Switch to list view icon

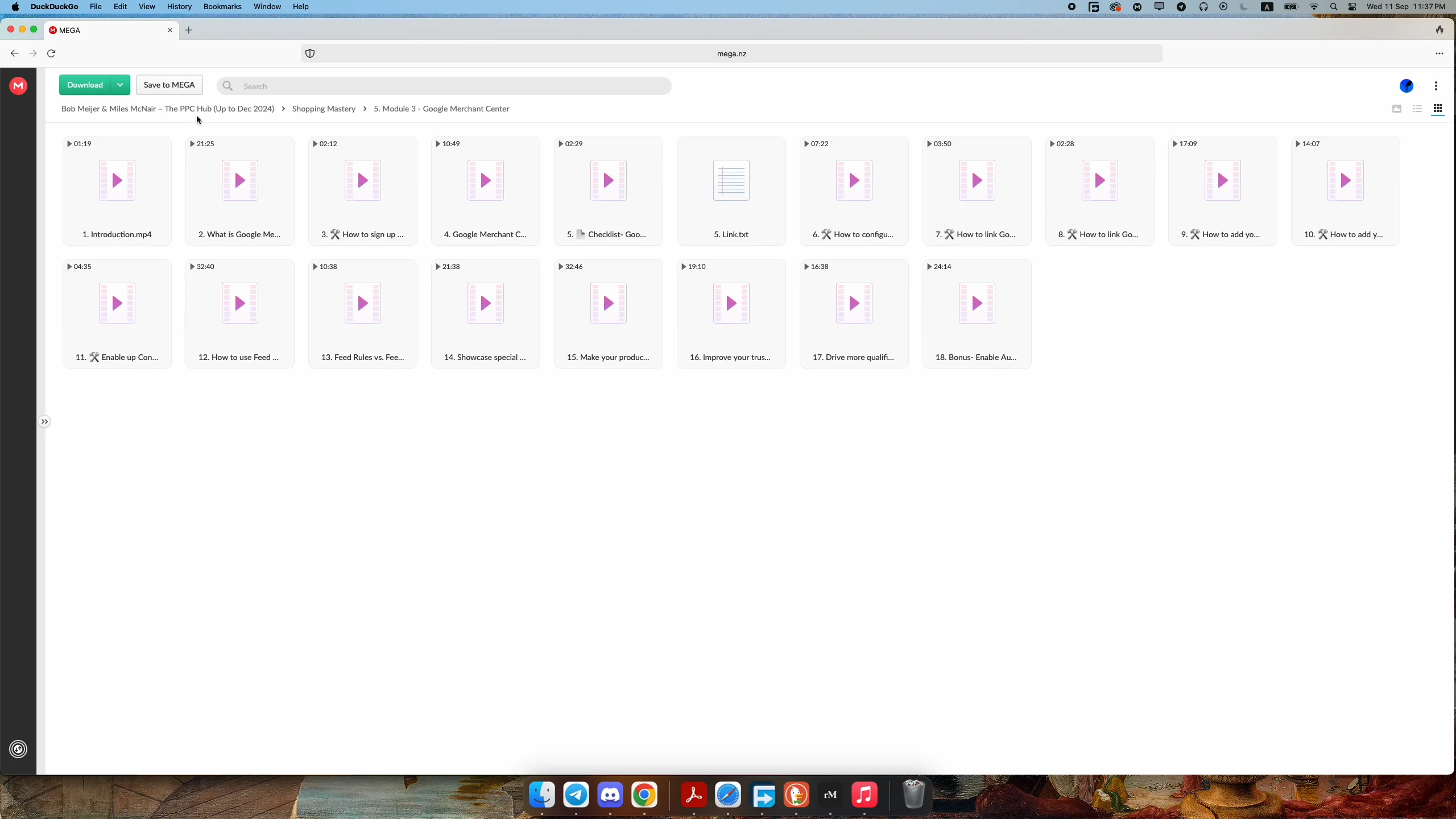pyautogui.click(x=1417, y=109)
